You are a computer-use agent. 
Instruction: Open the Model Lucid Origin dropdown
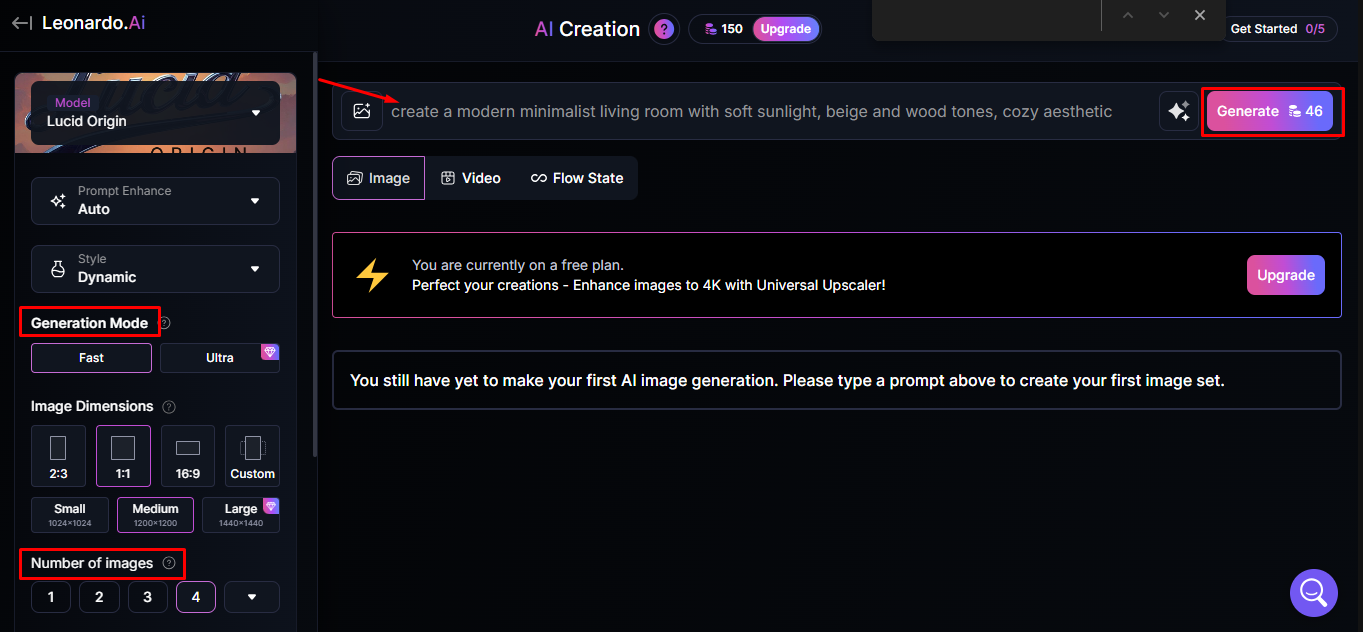pos(155,113)
